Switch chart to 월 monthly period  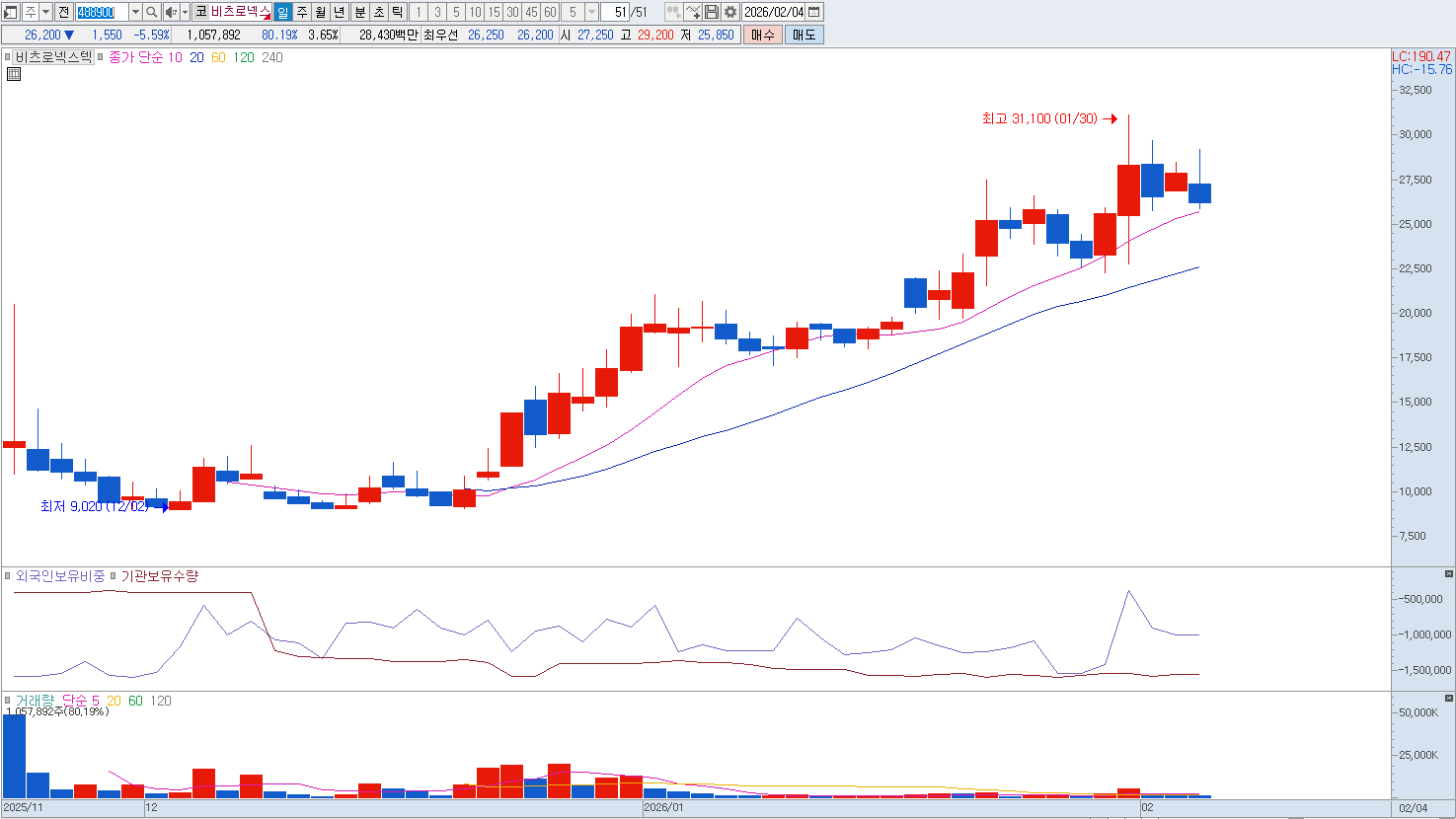pyautogui.click(x=321, y=12)
